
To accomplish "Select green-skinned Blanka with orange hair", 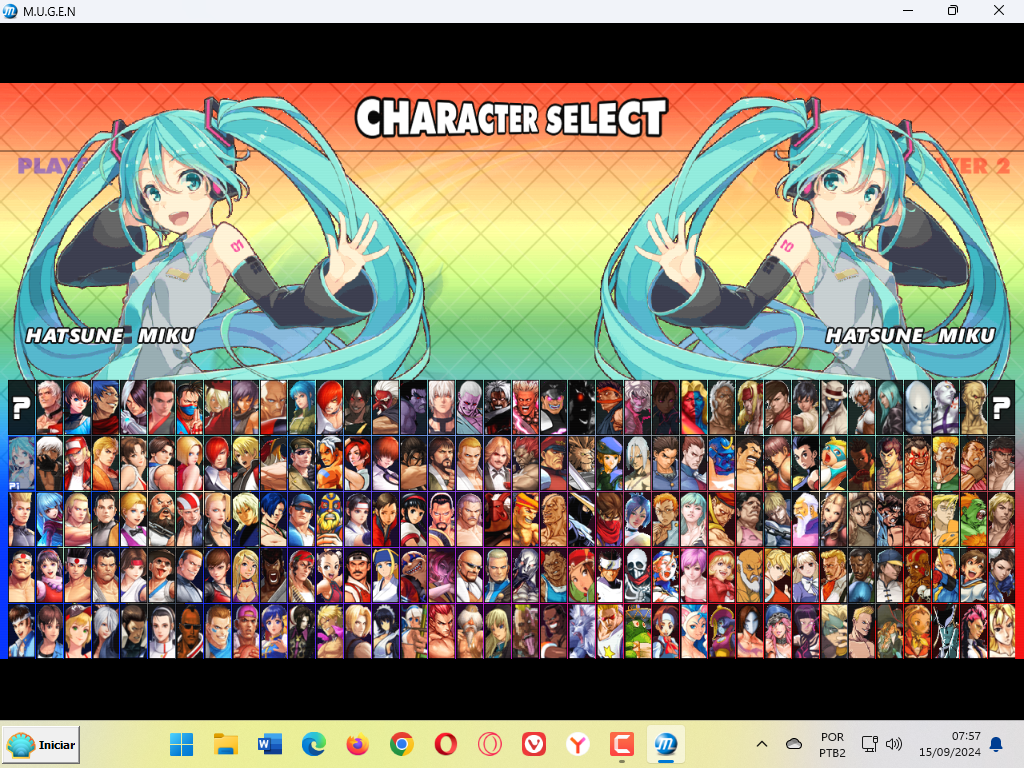I will (974, 520).
